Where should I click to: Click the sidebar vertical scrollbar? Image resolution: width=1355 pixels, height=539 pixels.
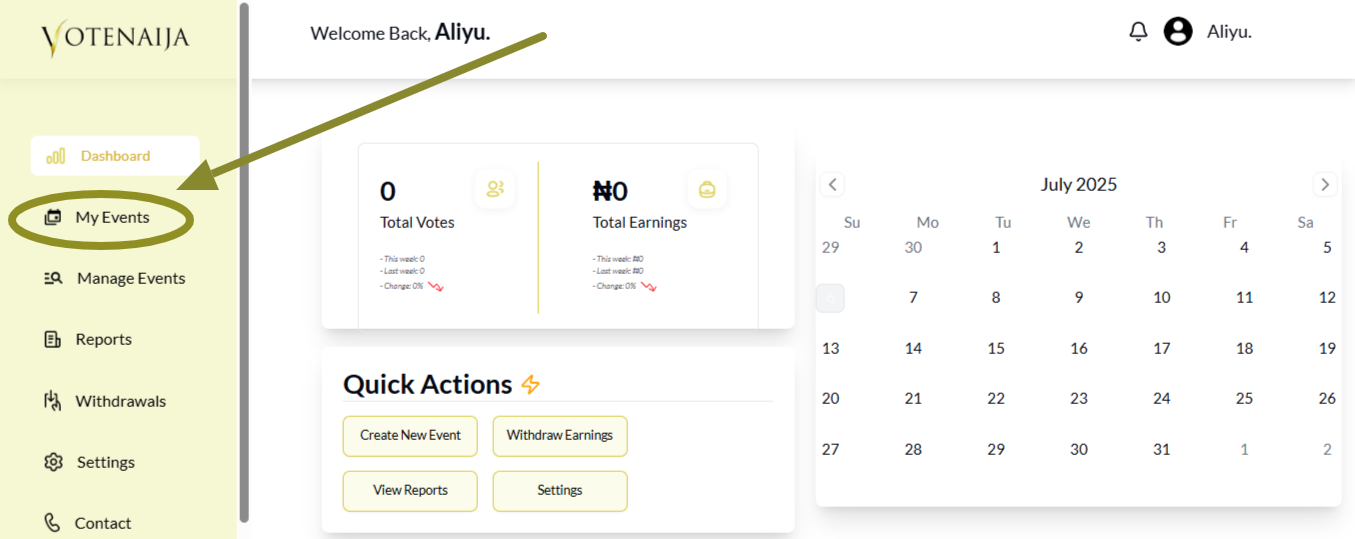click(x=244, y=262)
